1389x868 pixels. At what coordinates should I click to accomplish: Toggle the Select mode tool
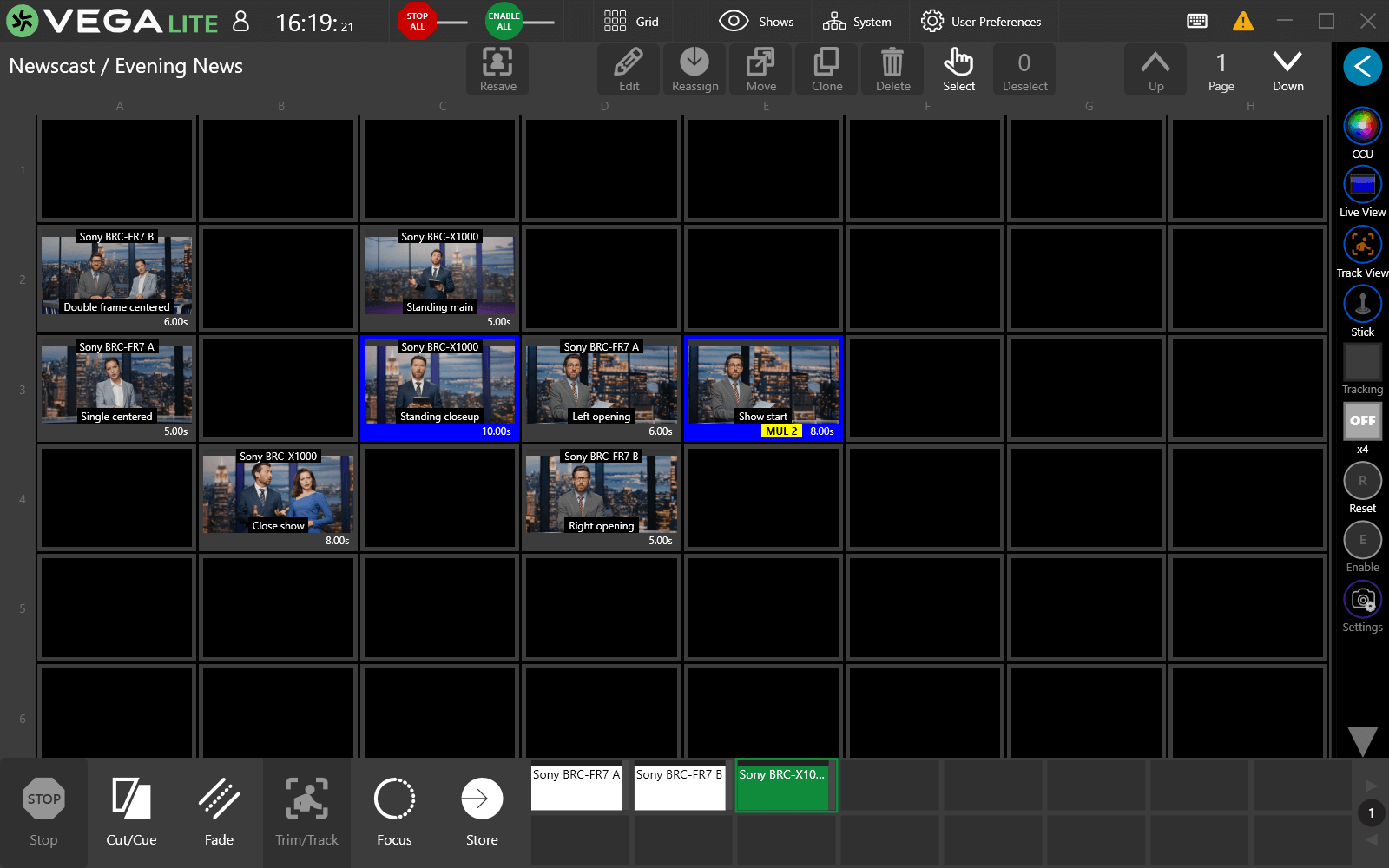[958, 69]
